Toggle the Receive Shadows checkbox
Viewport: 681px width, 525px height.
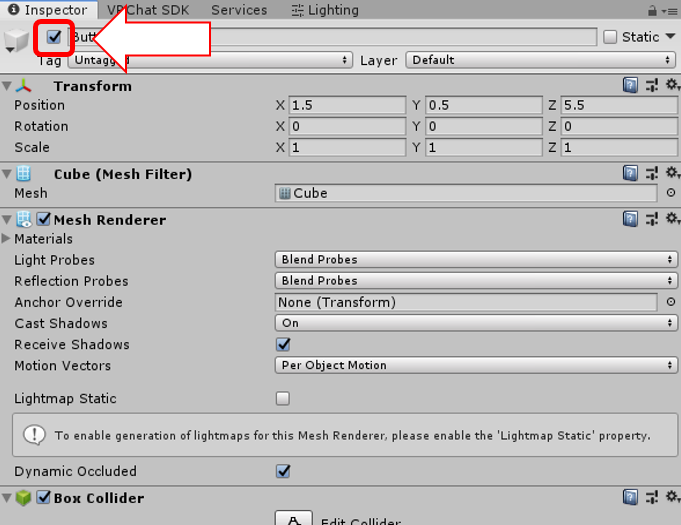283,344
